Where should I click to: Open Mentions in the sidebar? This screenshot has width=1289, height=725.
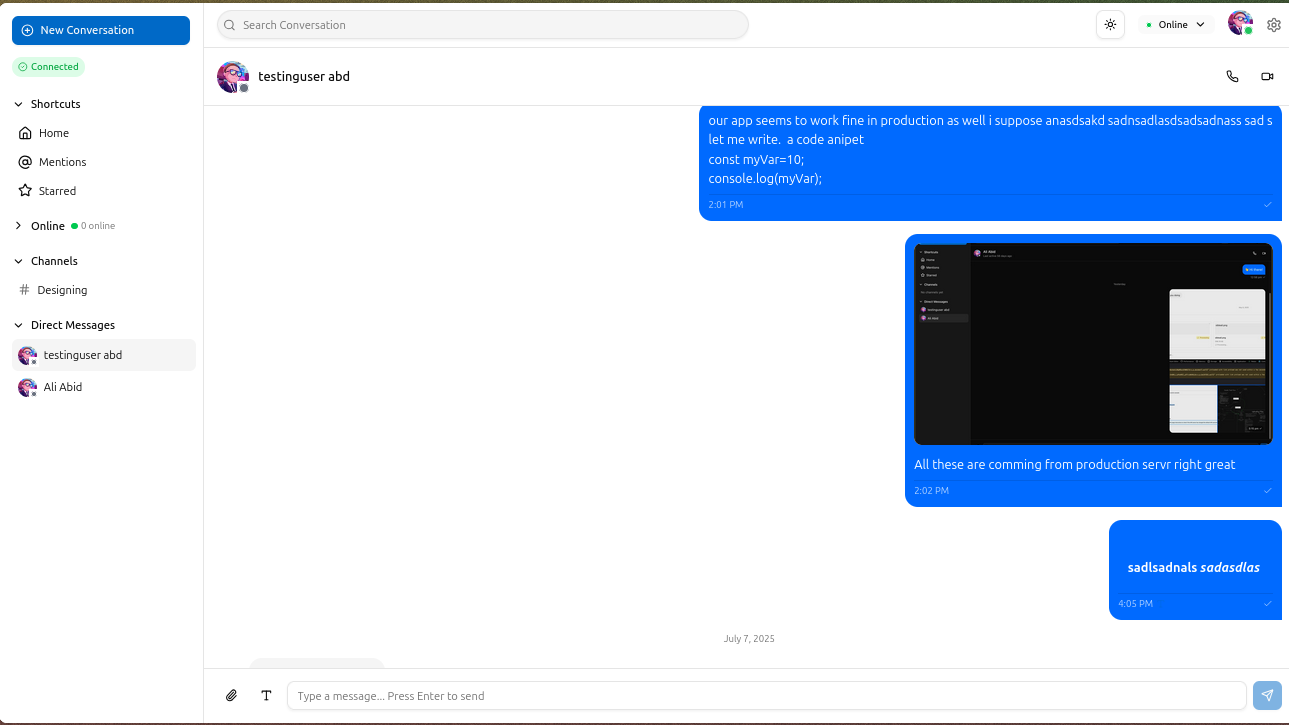(62, 162)
